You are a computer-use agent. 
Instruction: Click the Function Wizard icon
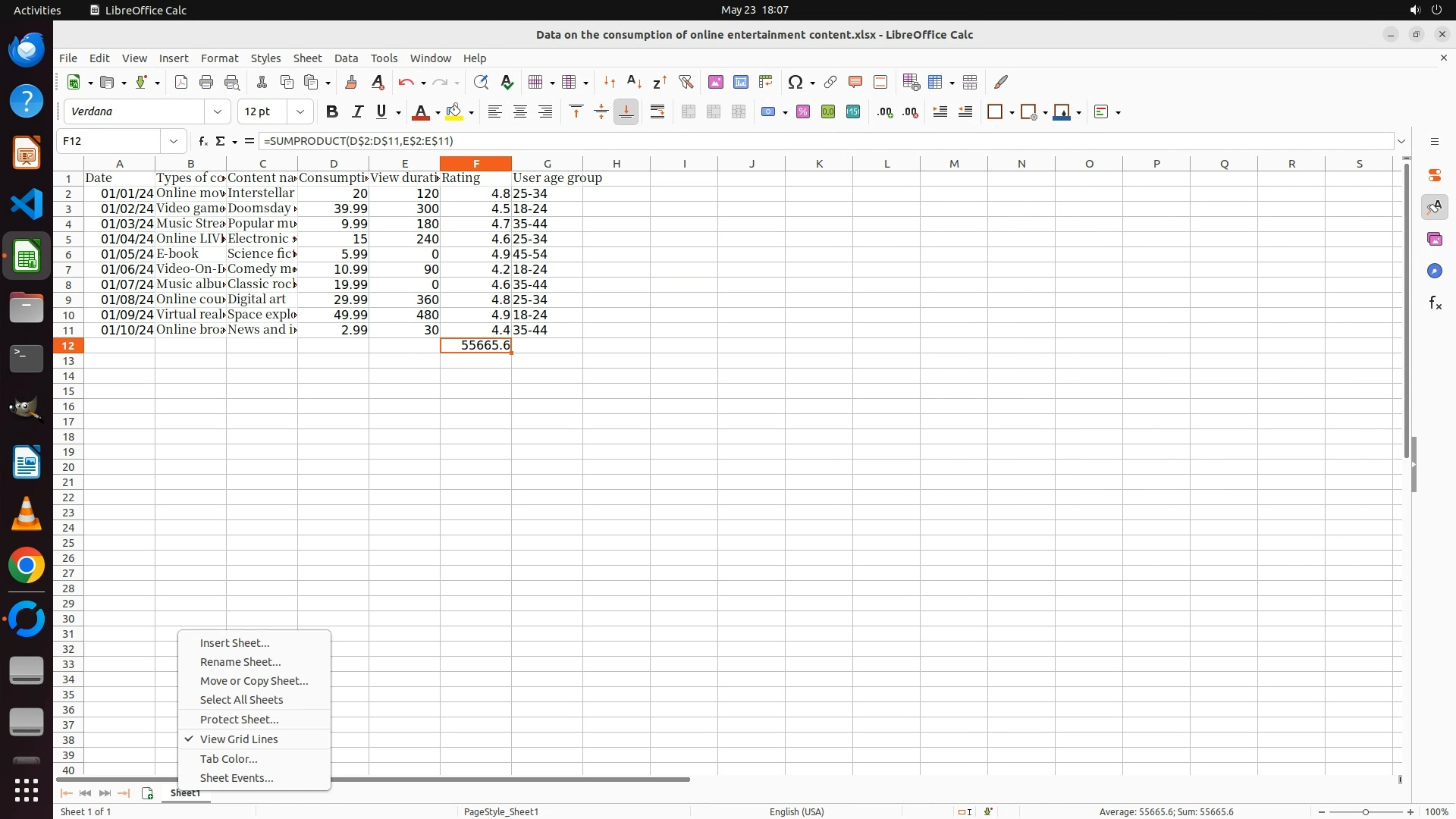click(x=202, y=141)
